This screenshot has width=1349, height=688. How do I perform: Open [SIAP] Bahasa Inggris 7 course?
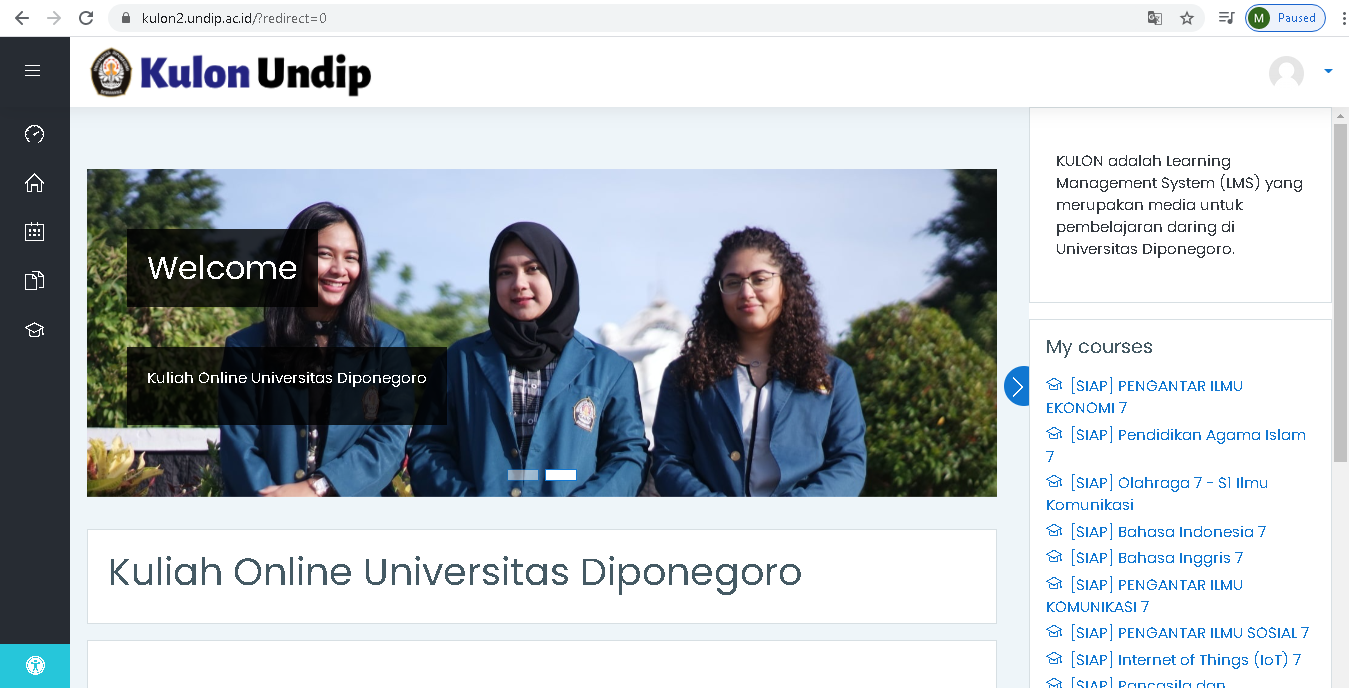pyautogui.click(x=1156, y=558)
